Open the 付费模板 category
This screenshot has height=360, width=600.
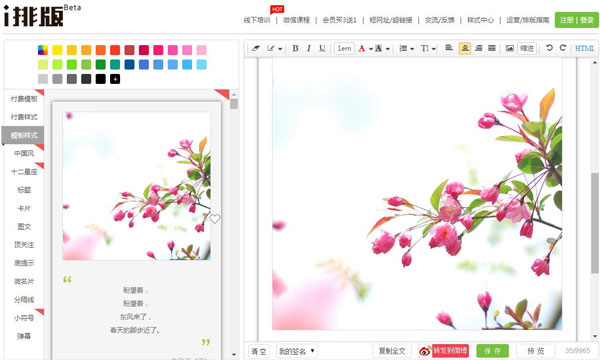pyautogui.click(x=24, y=99)
